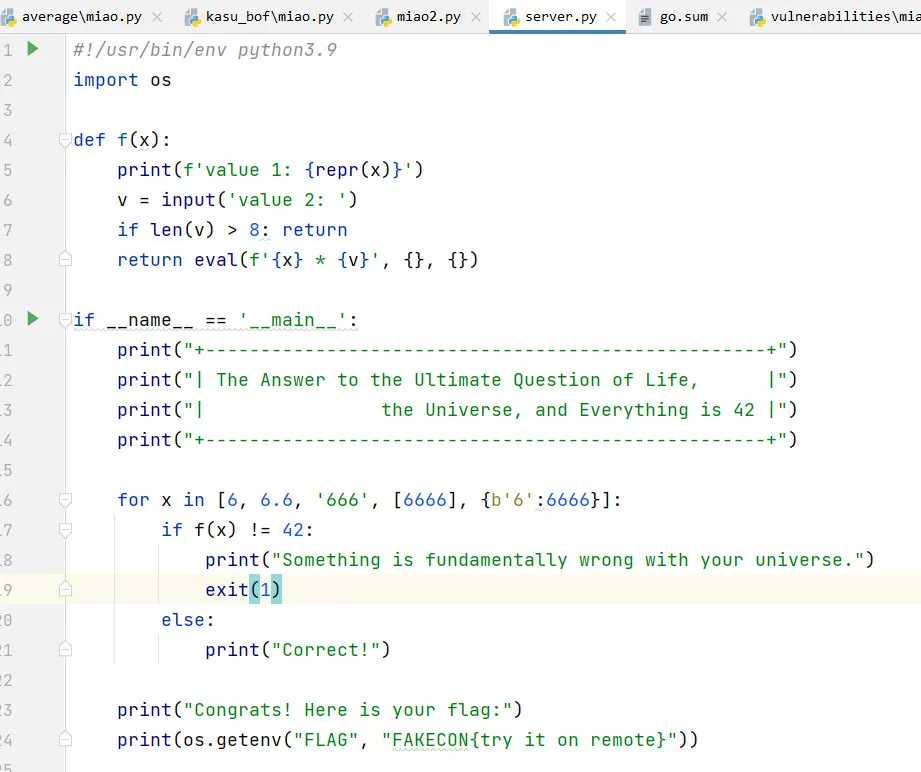Click the 'Universe, and Everything is 42' string
Viewport: 921px width, 772px height.
pos(486,410)
